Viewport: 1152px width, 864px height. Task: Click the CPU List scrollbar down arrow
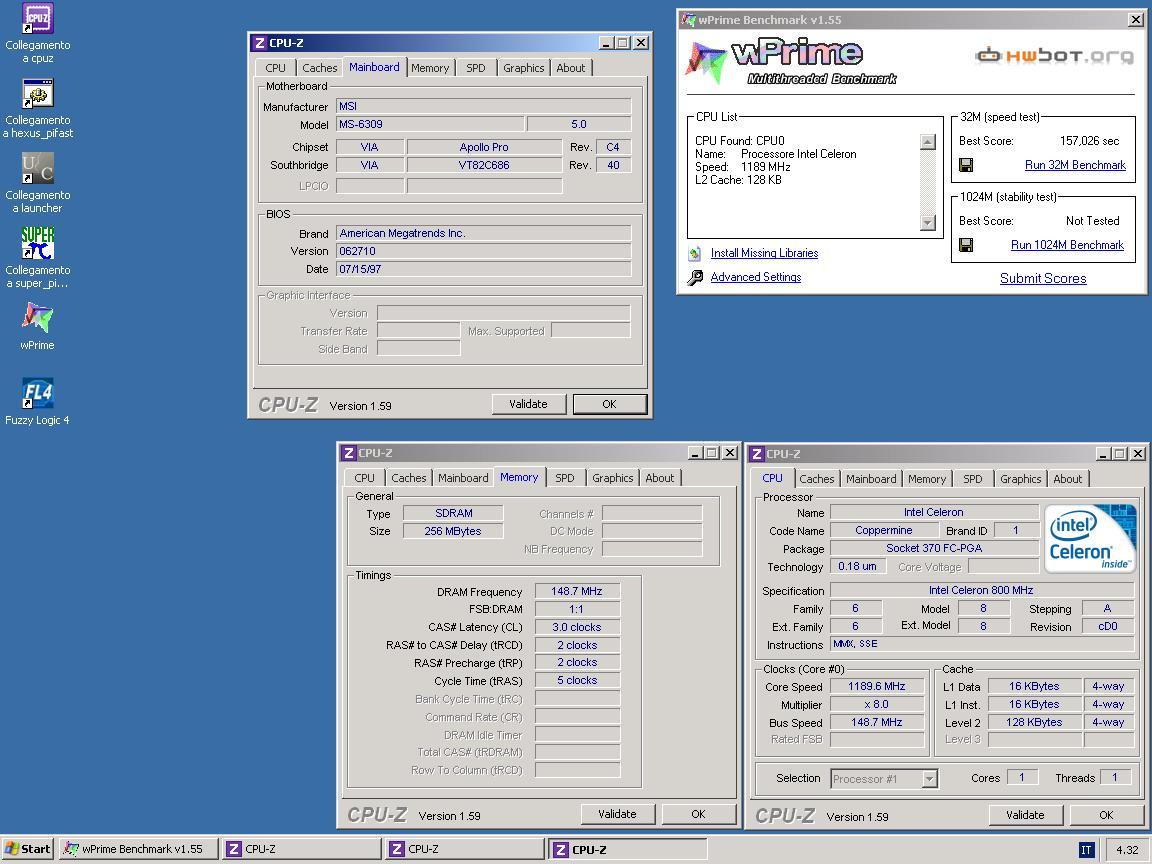[x=928, y=222]
